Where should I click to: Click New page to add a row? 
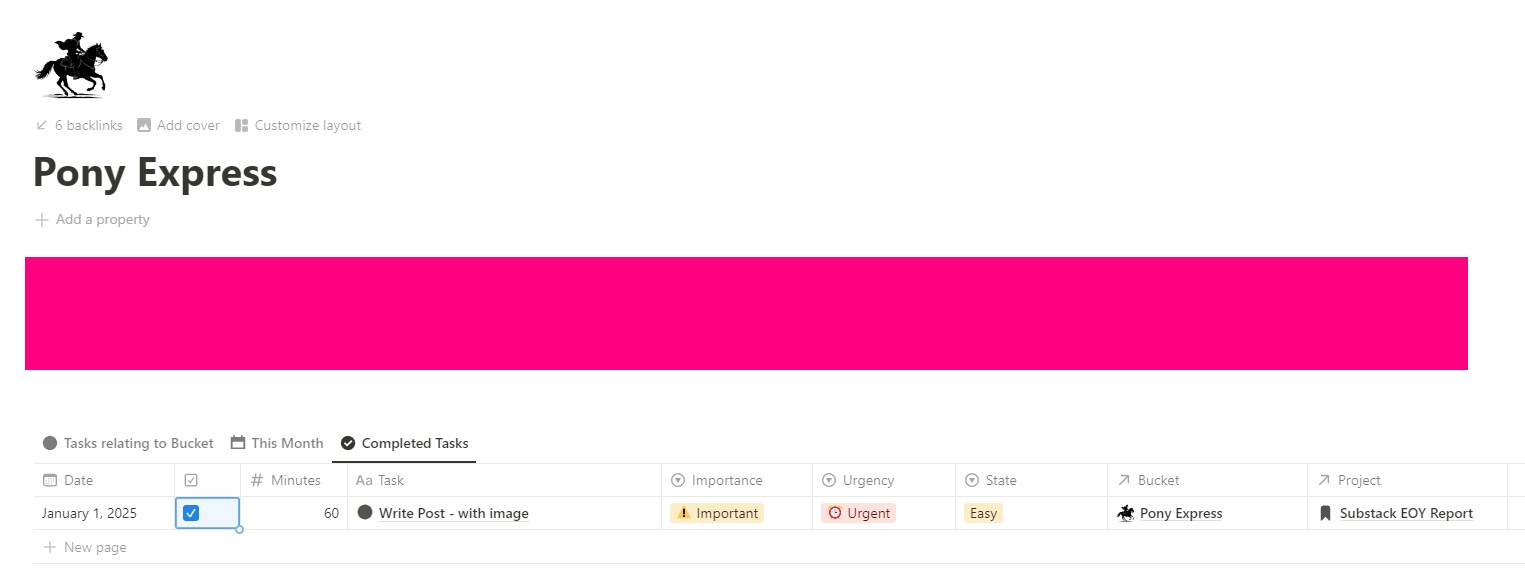tap(85, 547)
